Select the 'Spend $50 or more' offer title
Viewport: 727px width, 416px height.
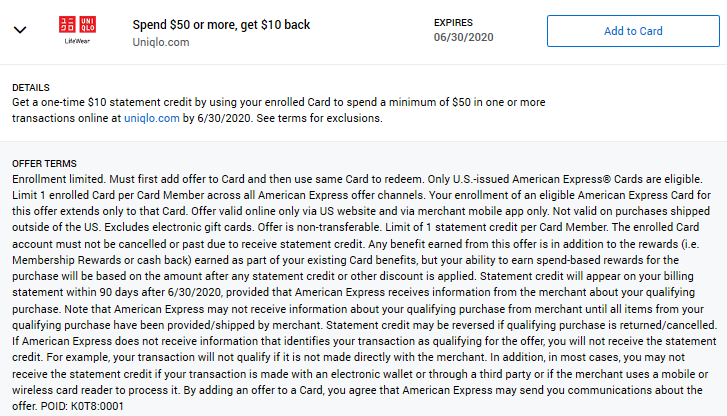coord(221,25)
